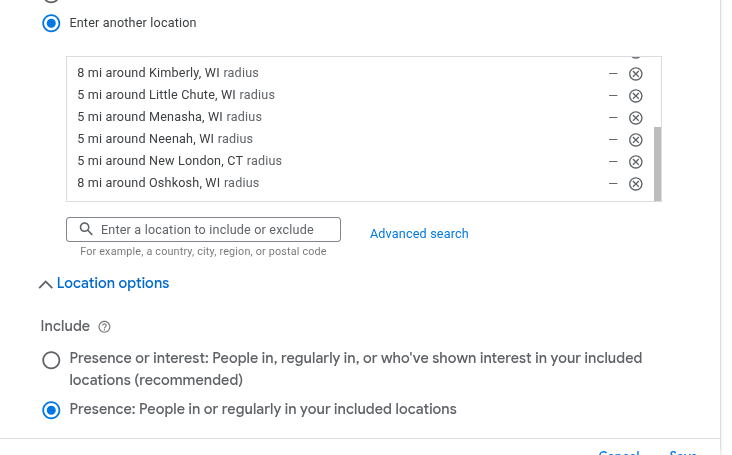Click the Include help question mark icon
Screen dimensions: 732x455
tap(105, 327)
